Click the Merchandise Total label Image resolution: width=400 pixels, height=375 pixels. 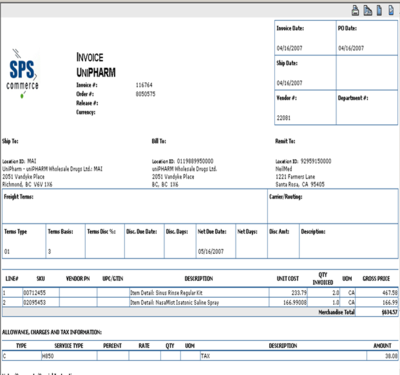point(337,312)
